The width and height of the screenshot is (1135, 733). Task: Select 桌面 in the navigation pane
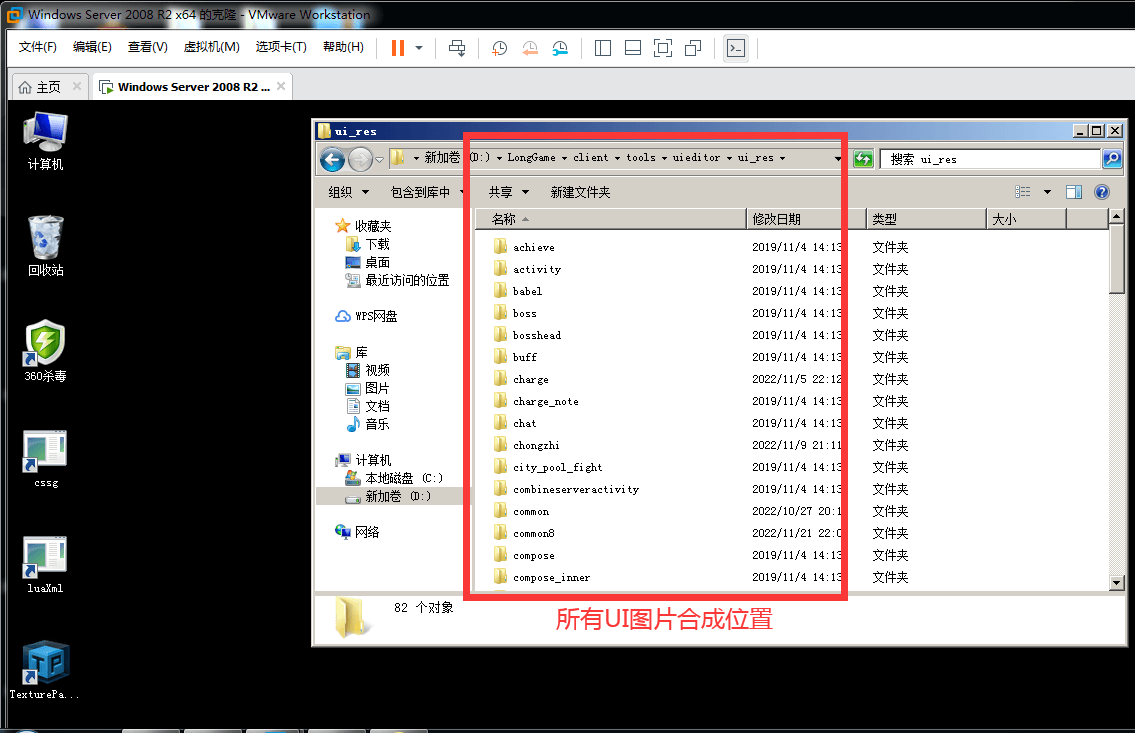point(368,263)
